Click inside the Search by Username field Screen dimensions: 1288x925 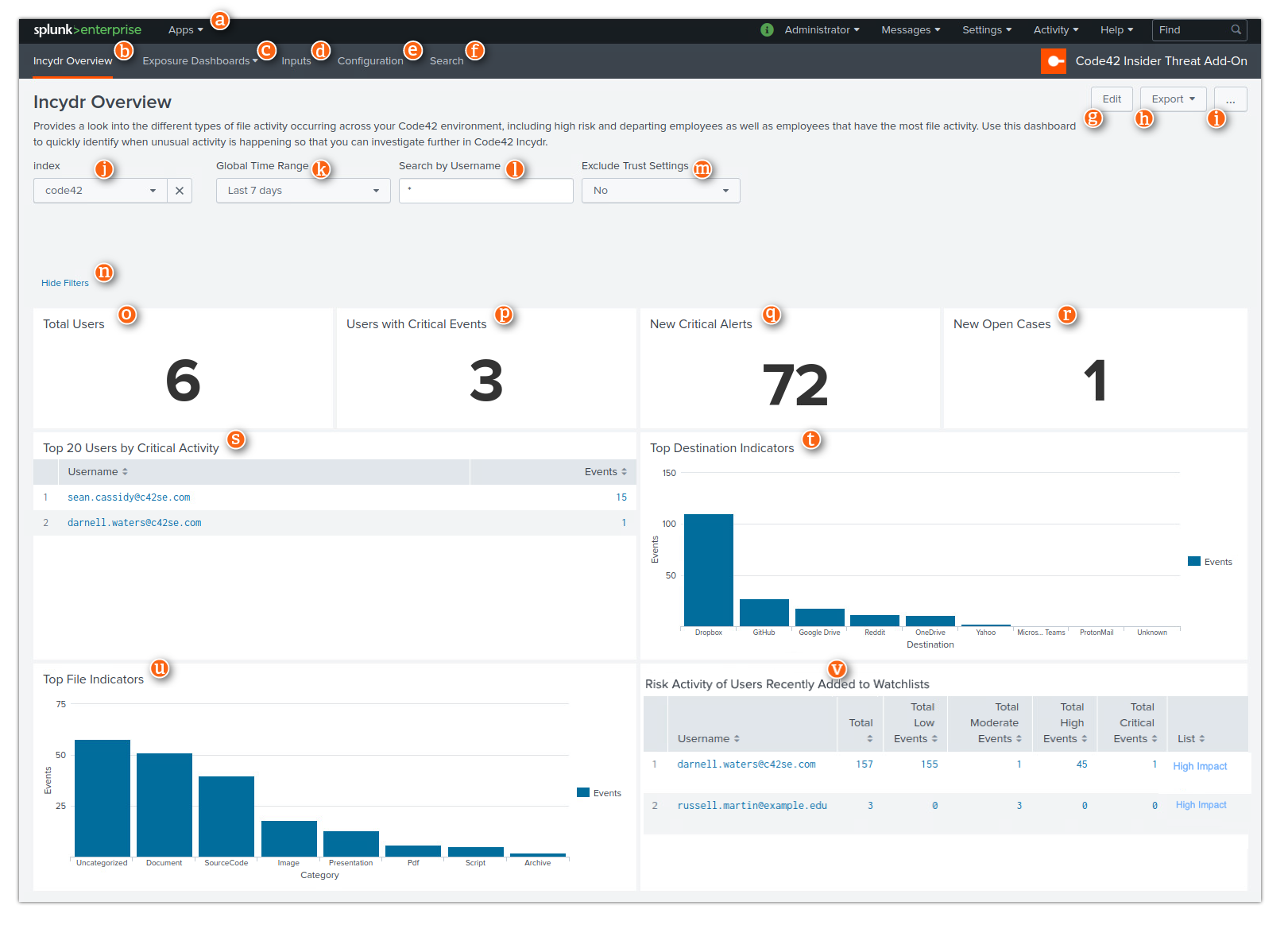coord(485,190)
